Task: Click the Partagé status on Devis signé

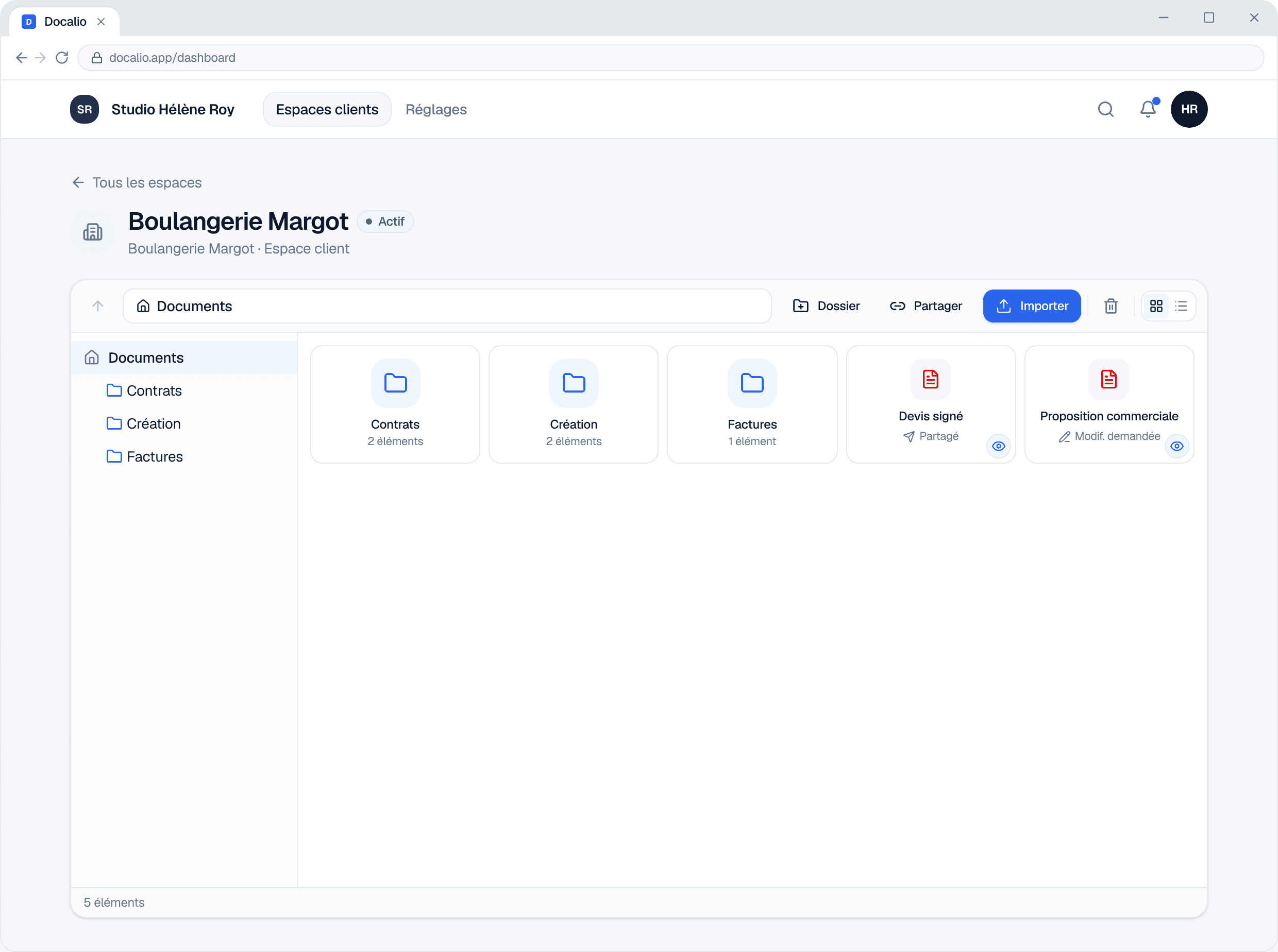Action: [930, 436]
